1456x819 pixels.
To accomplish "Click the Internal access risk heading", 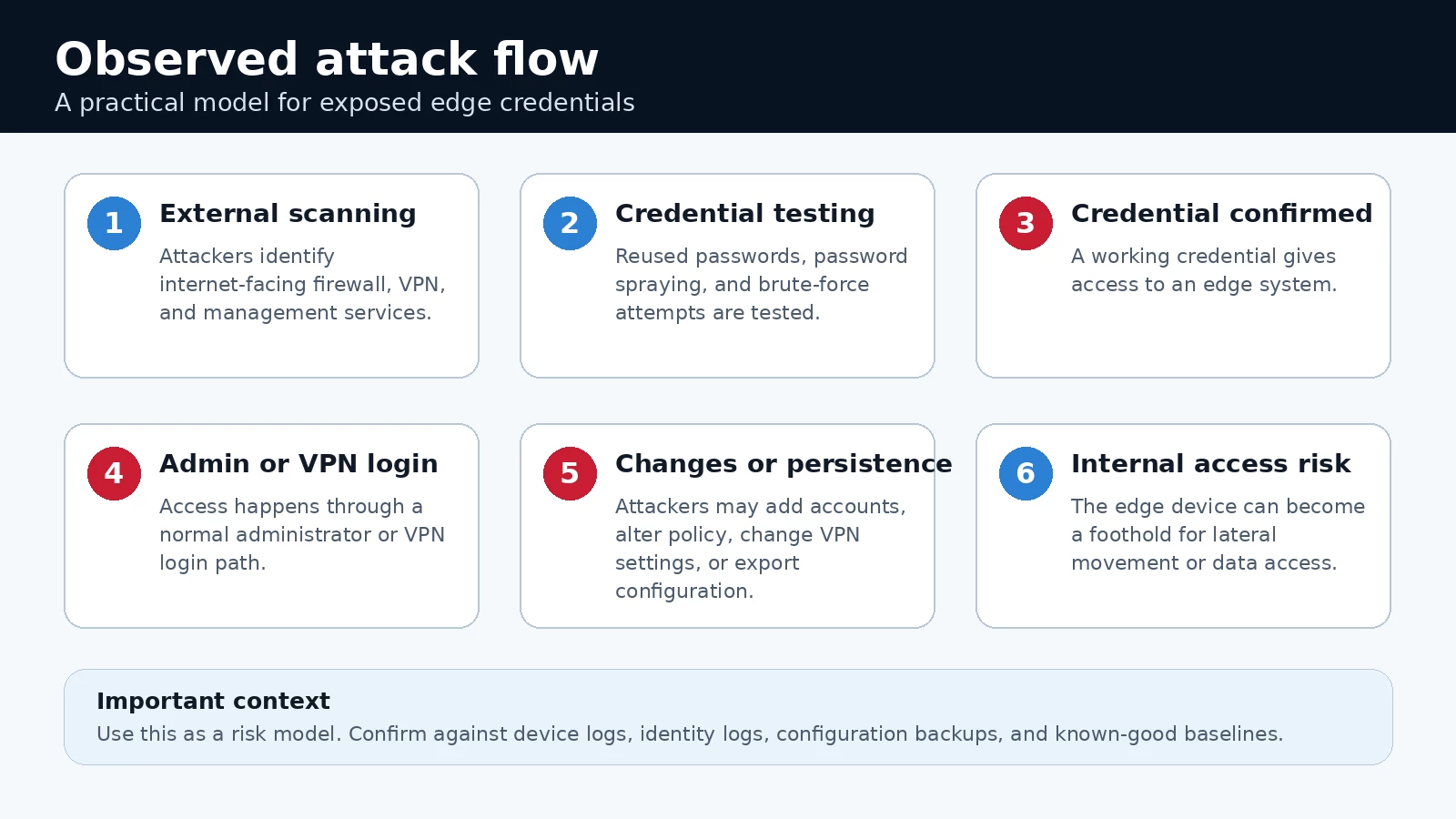I will pos(1210,463).
